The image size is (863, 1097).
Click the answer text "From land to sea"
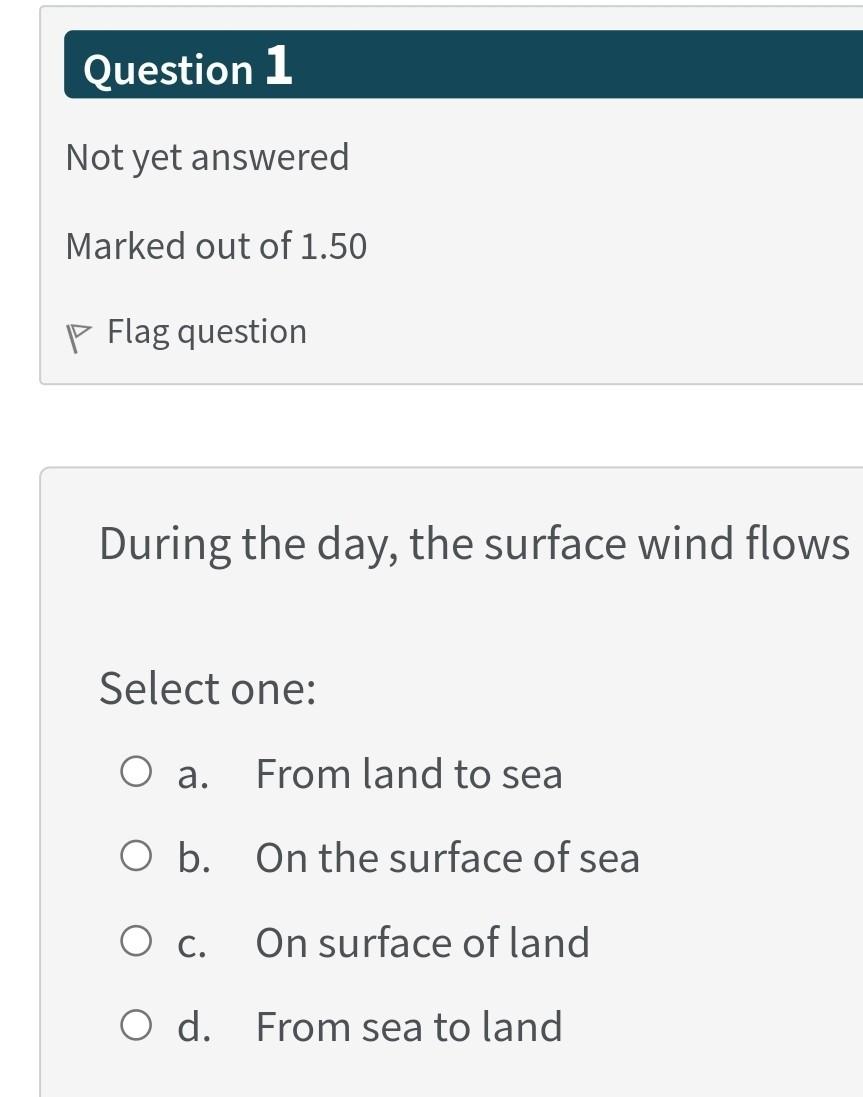409,774
